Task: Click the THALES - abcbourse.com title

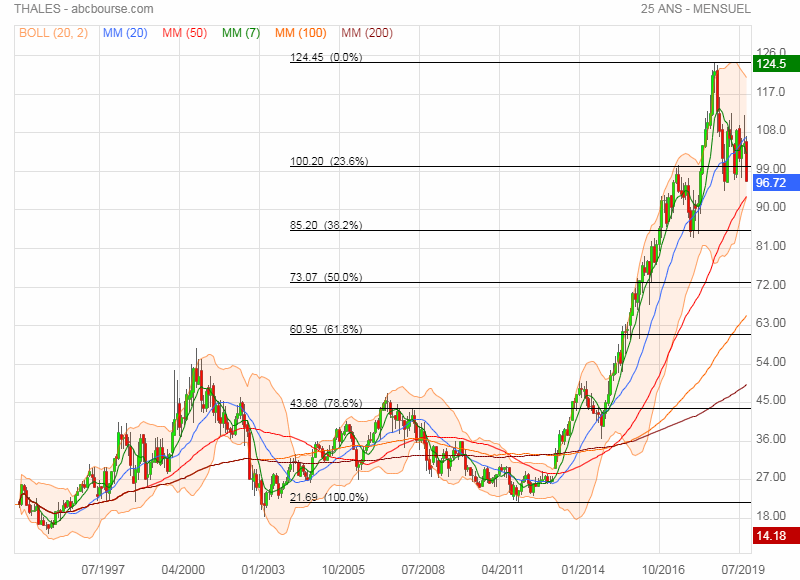Action: click(84, 9)
